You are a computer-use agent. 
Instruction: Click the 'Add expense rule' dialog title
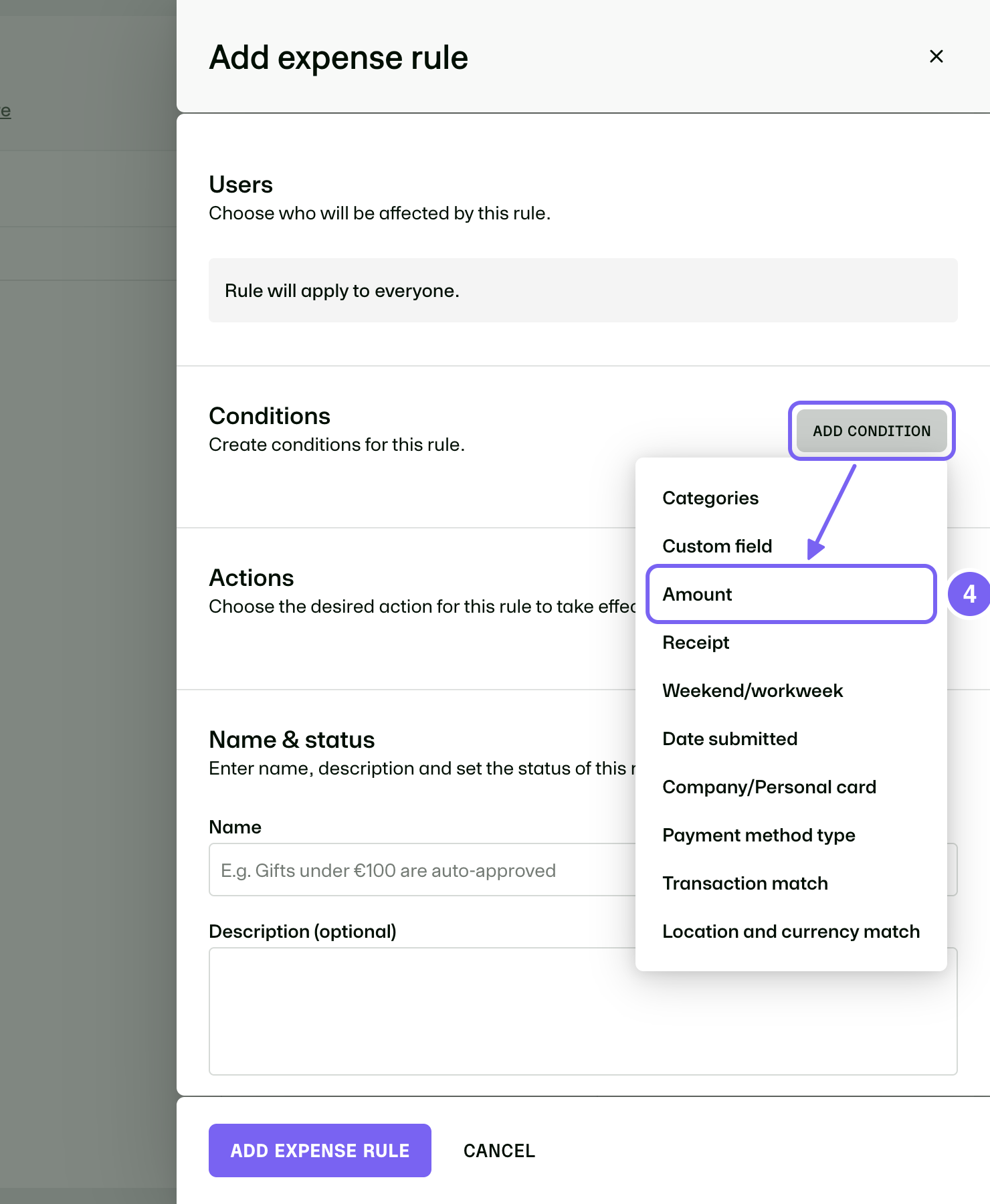(338, 58)
